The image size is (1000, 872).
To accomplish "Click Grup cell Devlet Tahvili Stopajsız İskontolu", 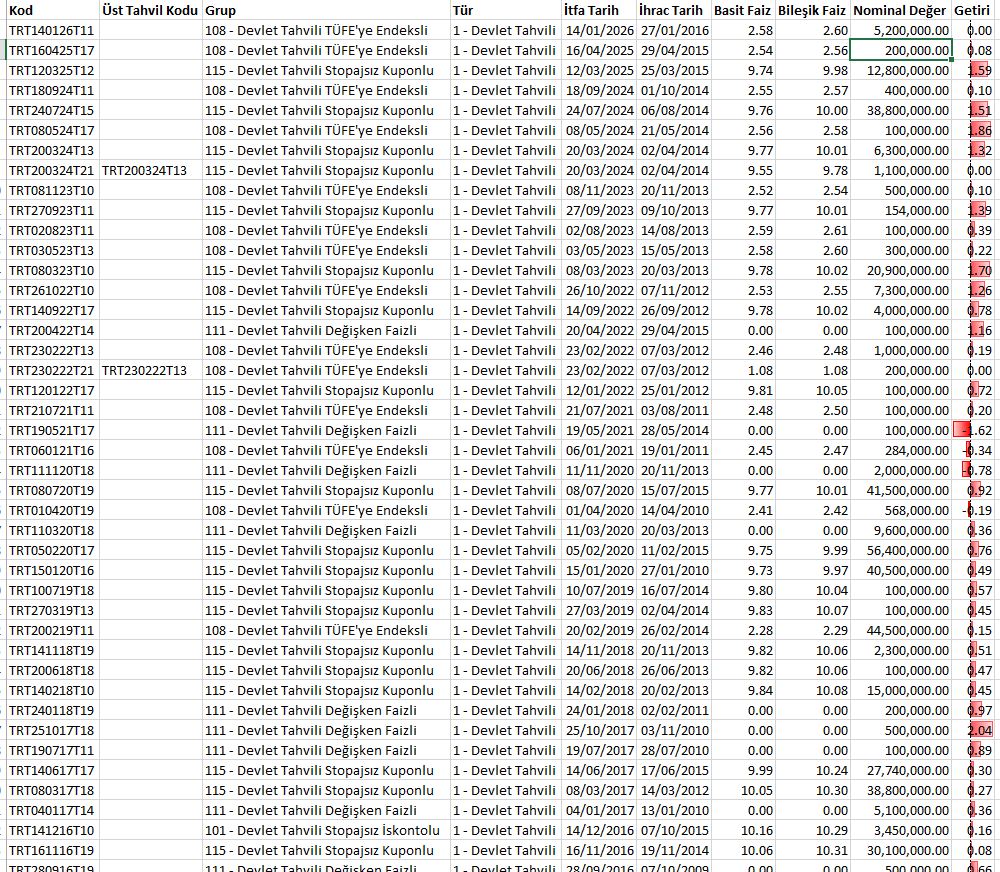I will [x=326, y=831].
